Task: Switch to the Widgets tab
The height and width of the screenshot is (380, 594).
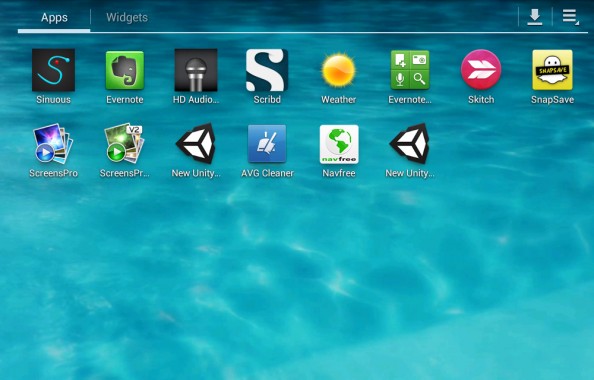Action: click(x=127, y=17)
